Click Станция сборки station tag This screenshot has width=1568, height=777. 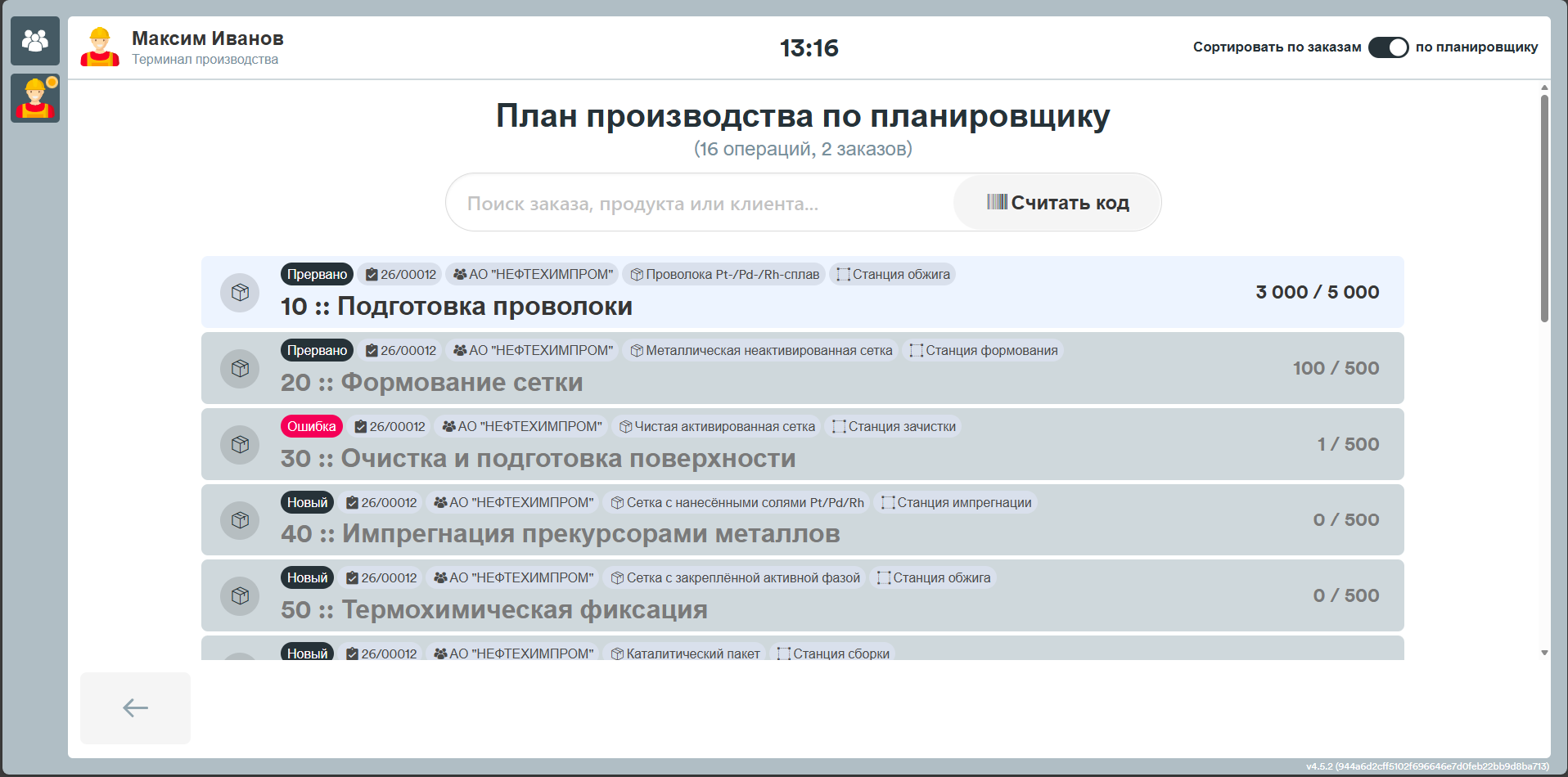click(x=833, y=653)
